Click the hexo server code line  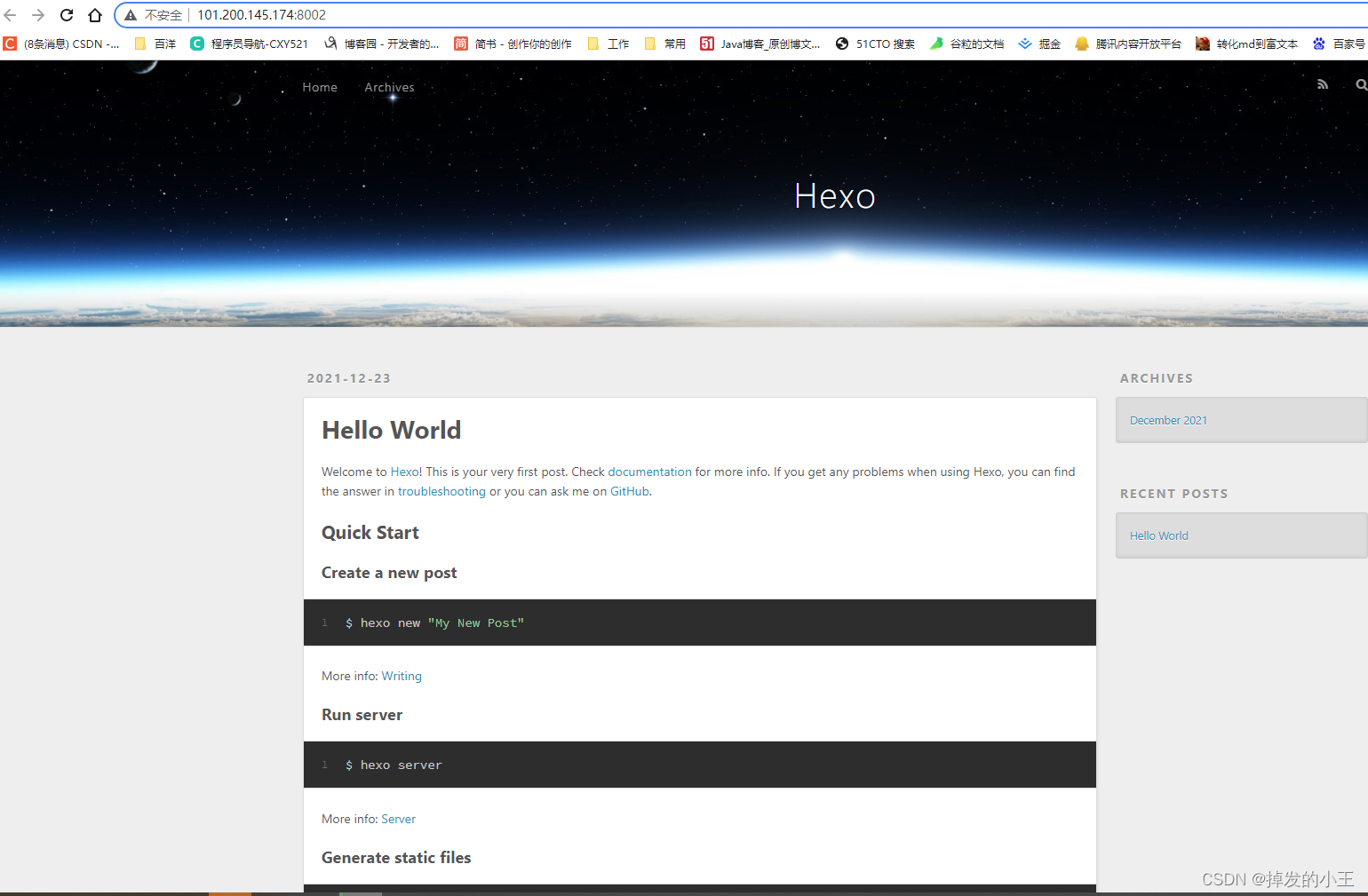[394, 765]
